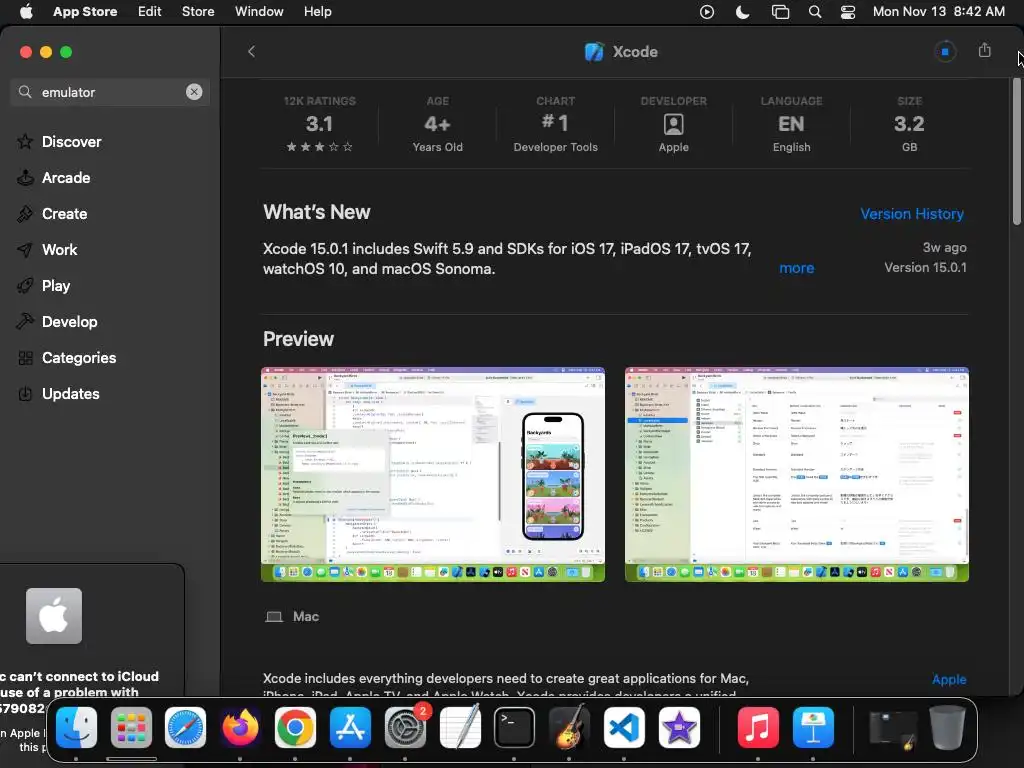
Task: Click the 3.1 star rating summary
Action: [x=319, y=124]
